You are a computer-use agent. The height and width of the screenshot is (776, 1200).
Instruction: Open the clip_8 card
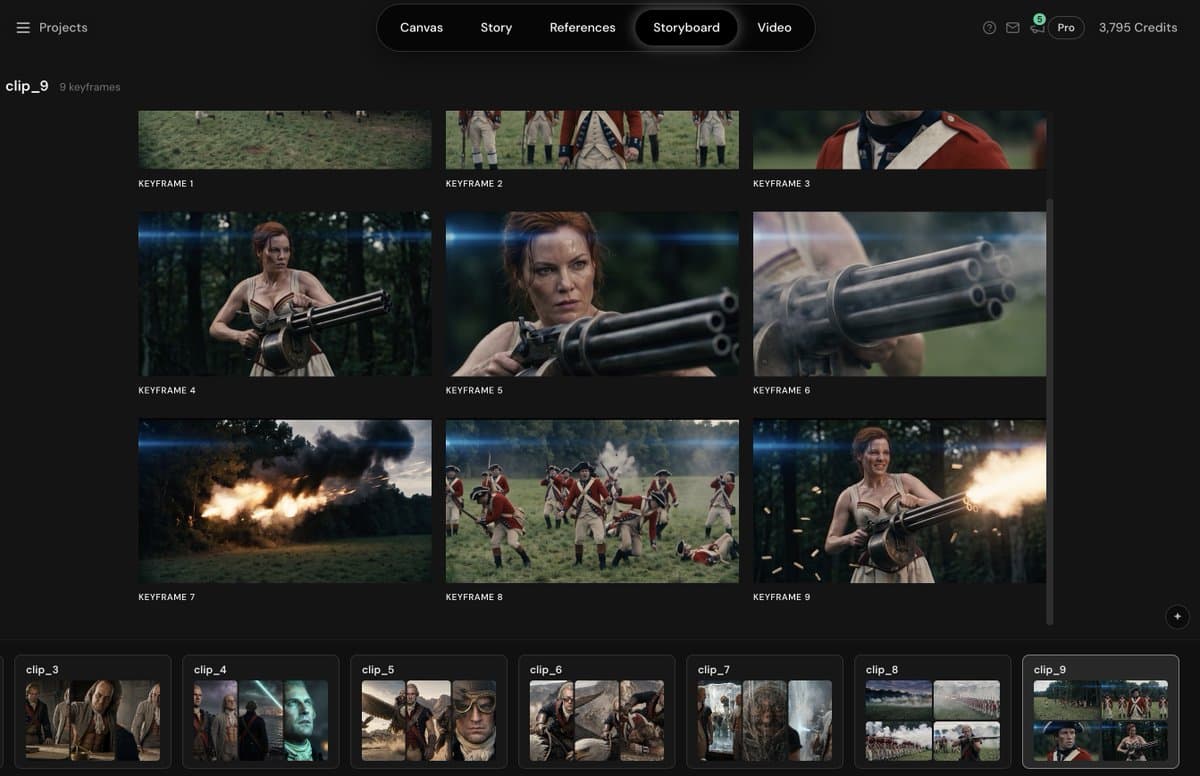(933, 711)
